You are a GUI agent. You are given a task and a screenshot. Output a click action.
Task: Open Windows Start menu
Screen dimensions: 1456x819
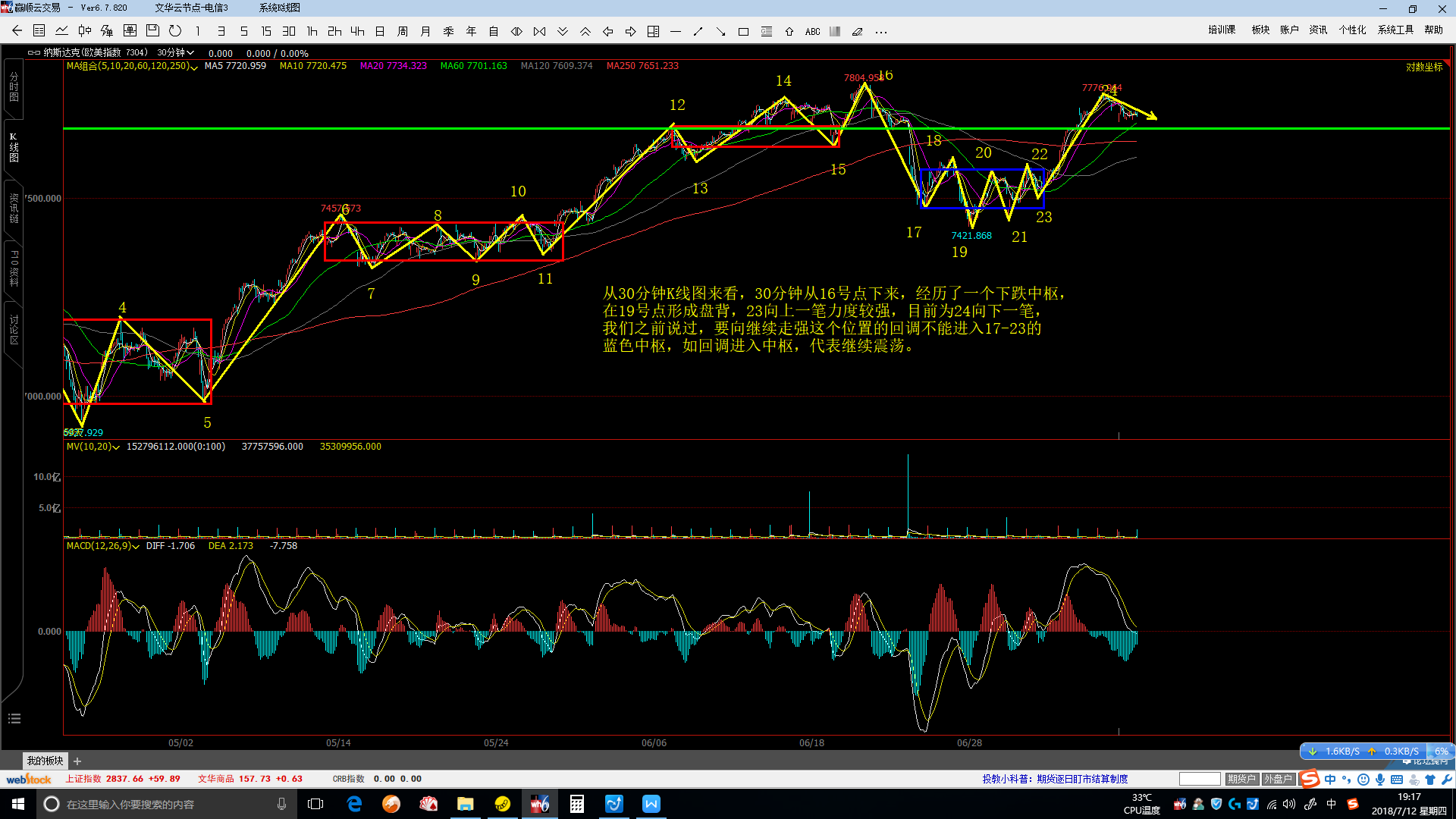pos(18,804)
